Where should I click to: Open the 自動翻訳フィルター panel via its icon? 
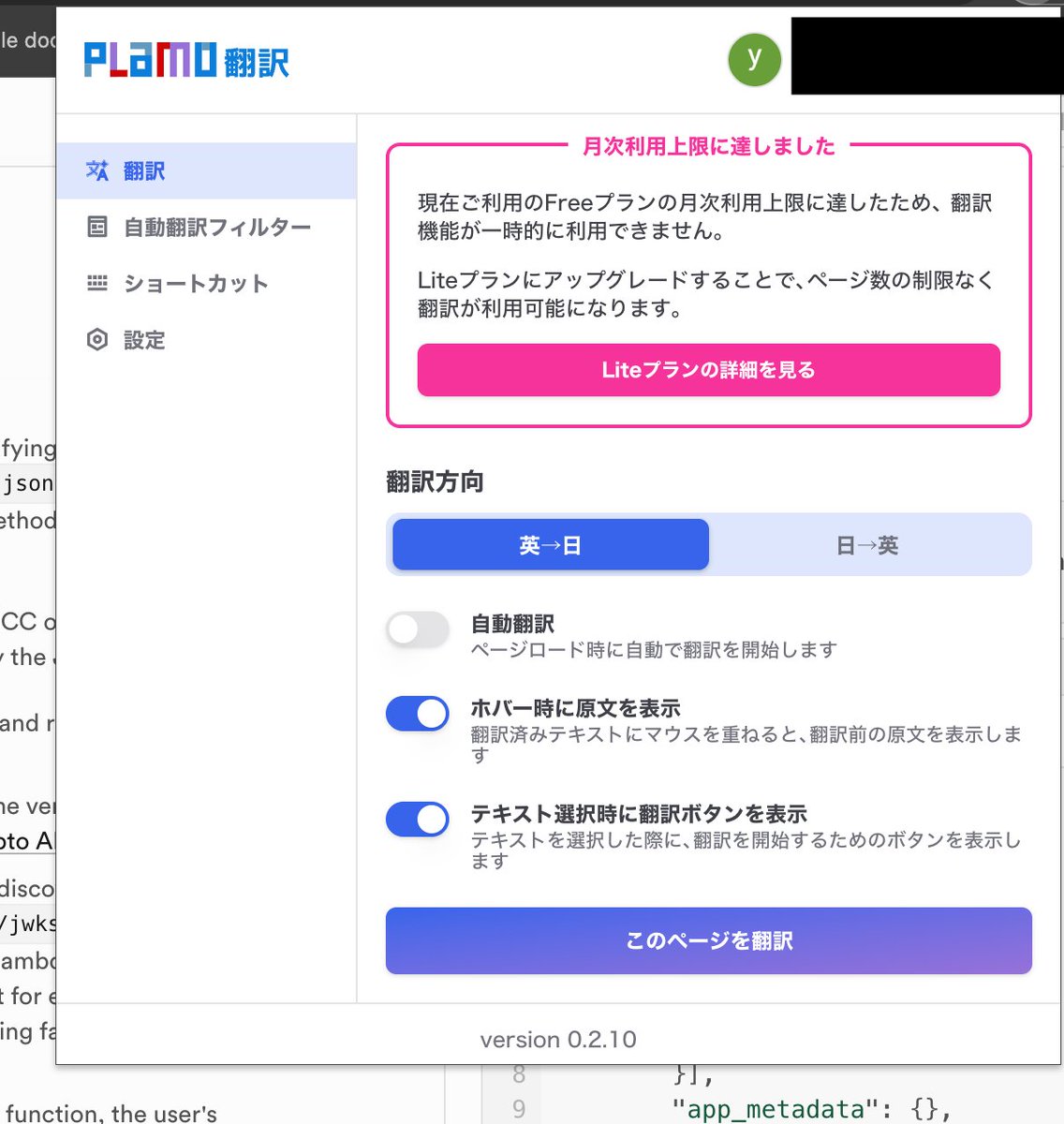click(97, 227)
